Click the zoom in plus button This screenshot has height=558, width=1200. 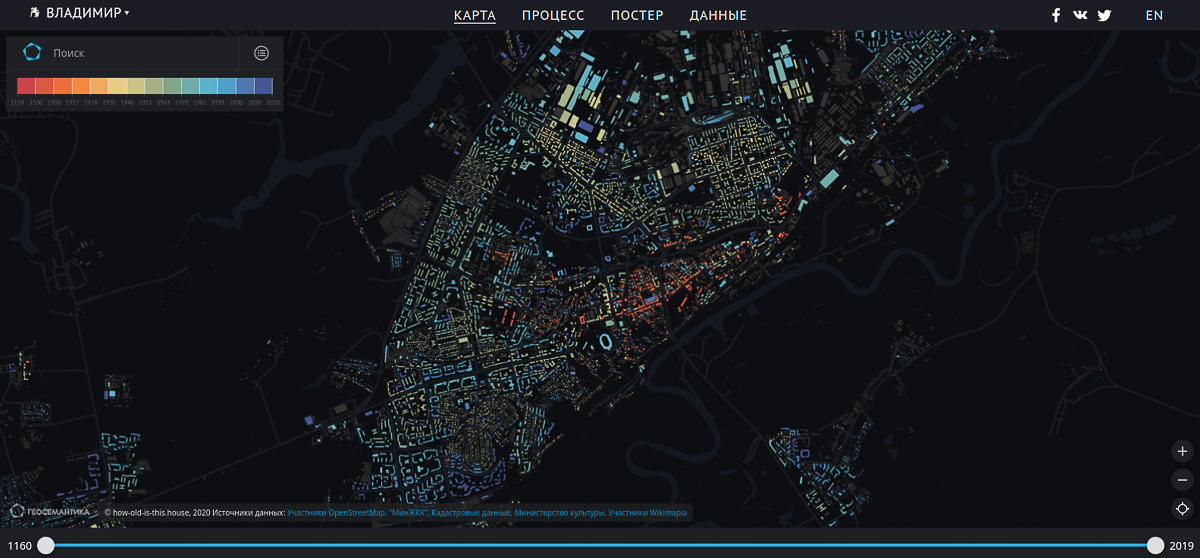pyautogui.click(x=1181, y=451)
